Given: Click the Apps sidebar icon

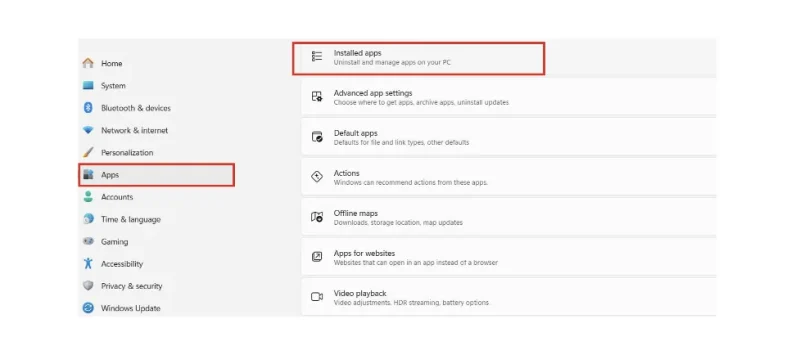Looking at the screenshot, I should coord(88,175).
